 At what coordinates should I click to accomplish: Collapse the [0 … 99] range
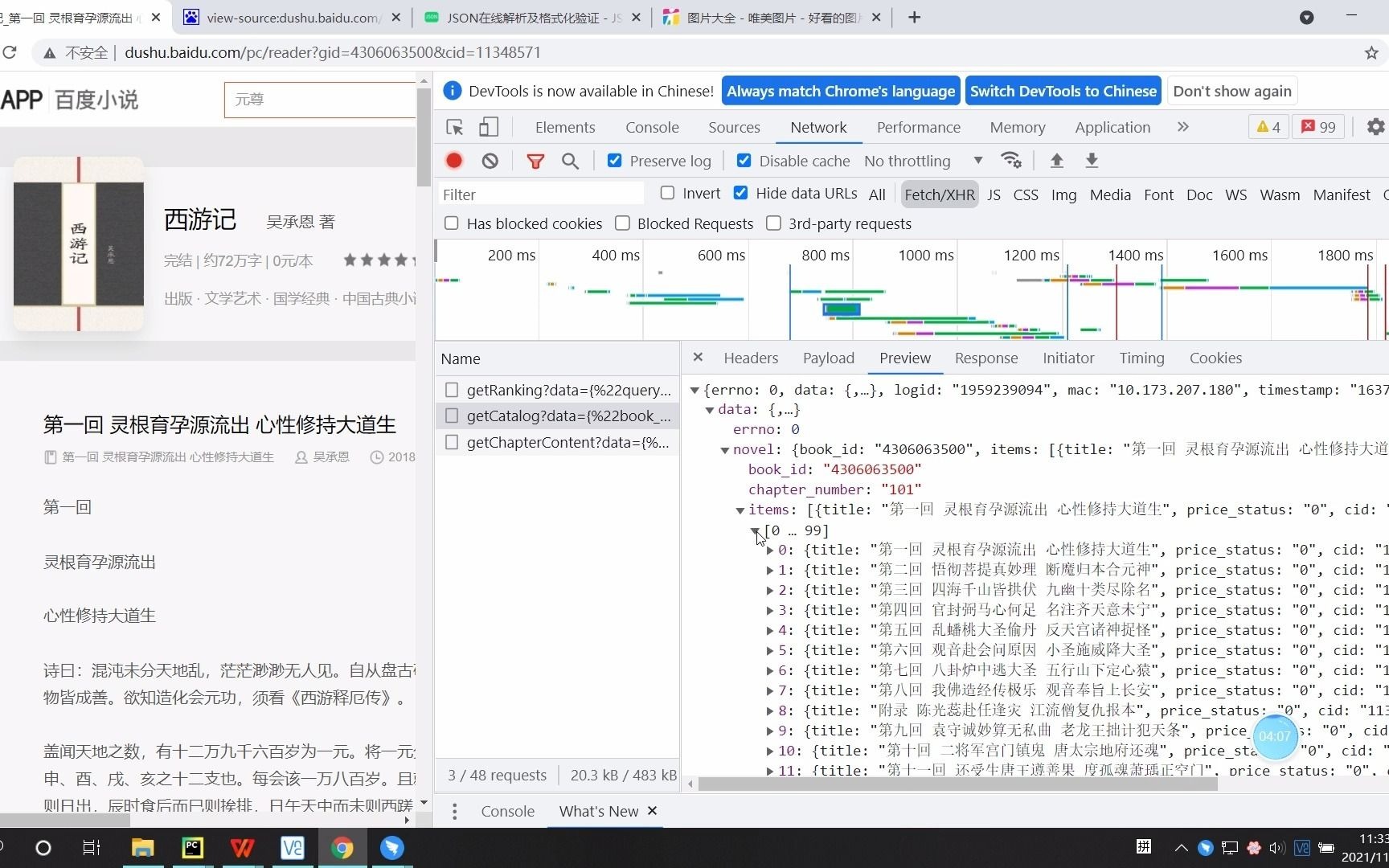[756, 530]
